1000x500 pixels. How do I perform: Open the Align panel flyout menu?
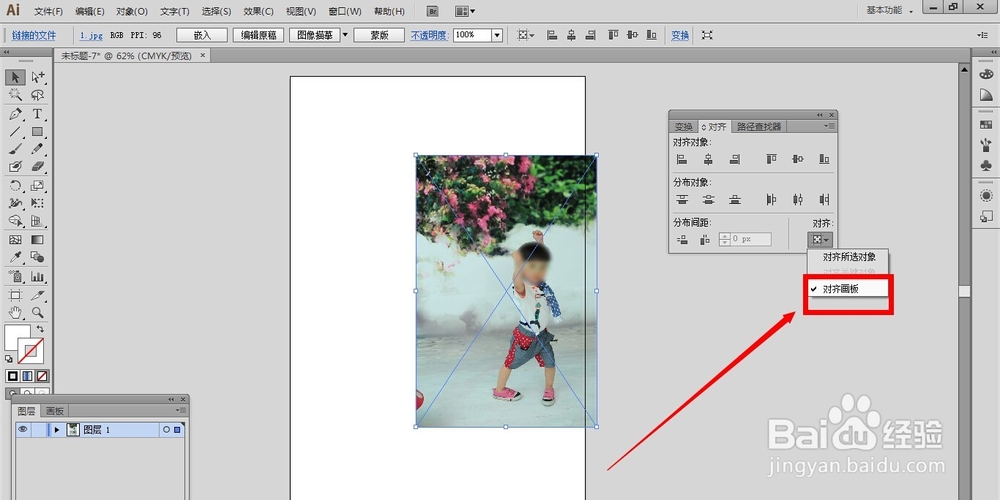tap(828, 126)
